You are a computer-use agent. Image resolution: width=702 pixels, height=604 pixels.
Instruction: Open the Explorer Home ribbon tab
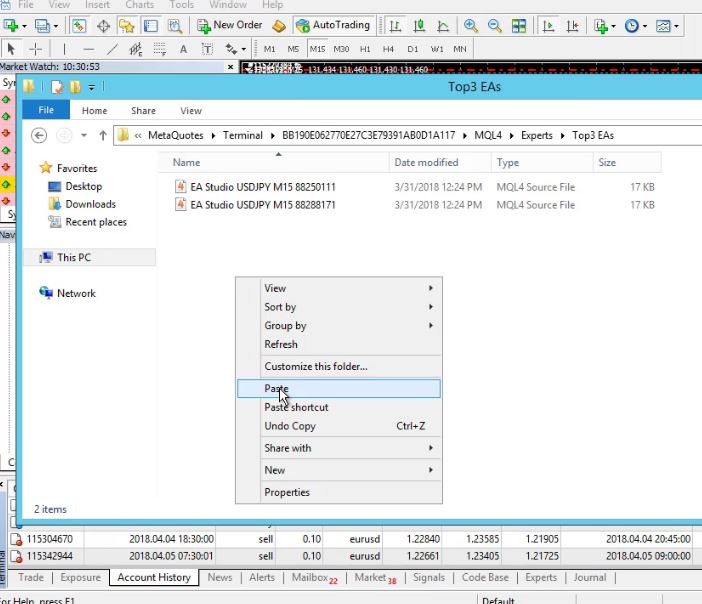(94, 111)
